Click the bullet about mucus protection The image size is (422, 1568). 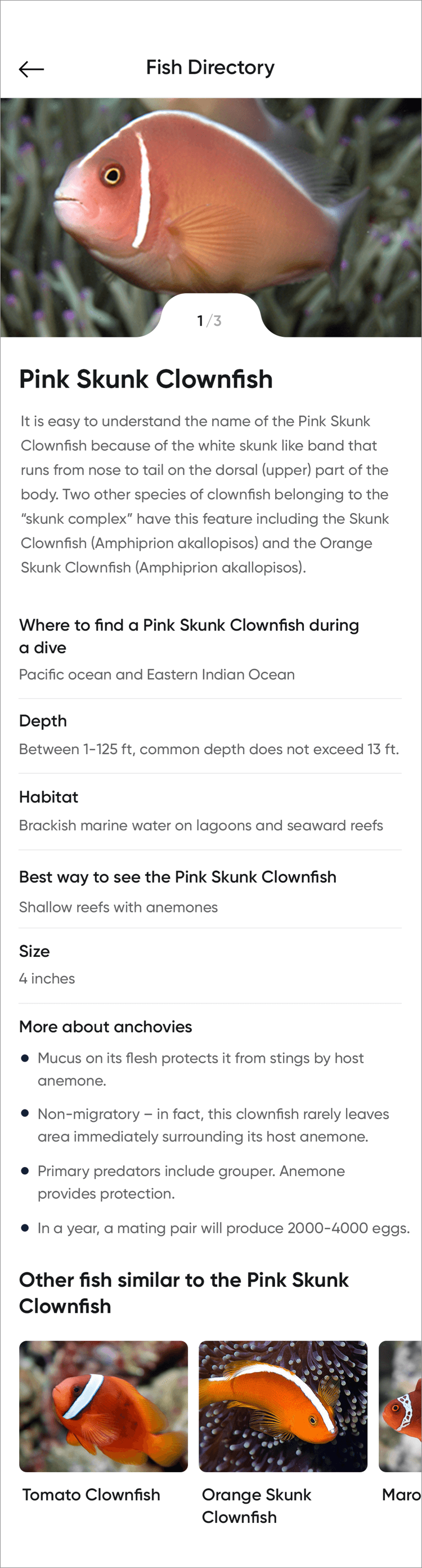click(201, 1069)
